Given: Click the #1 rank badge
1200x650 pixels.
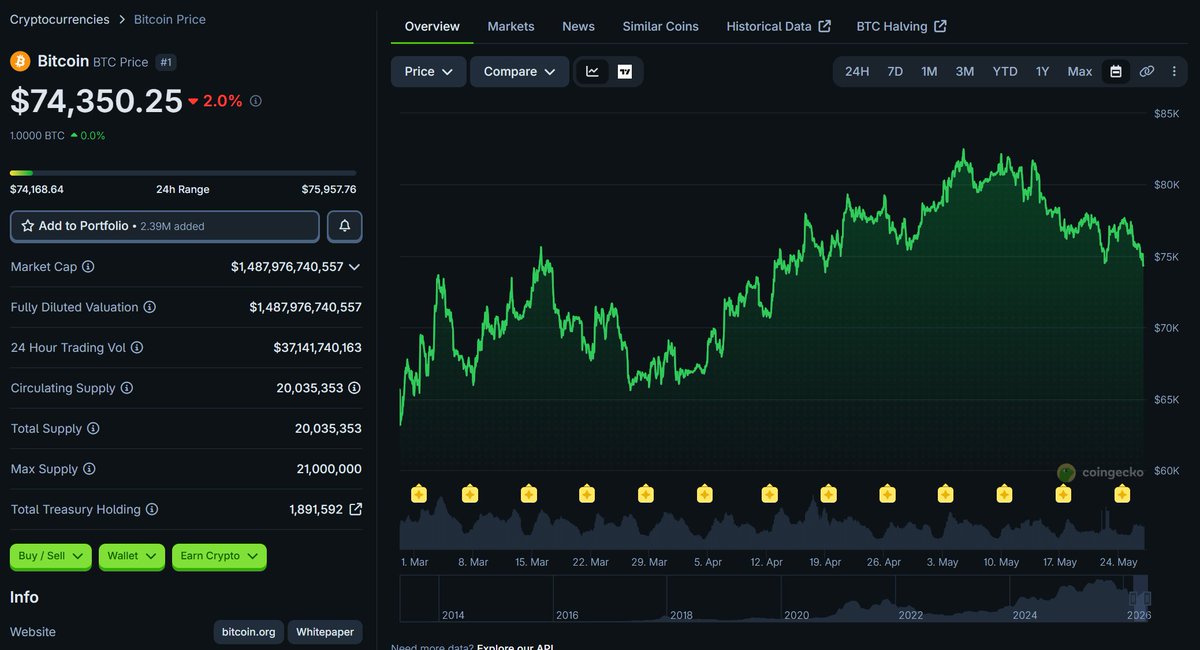Looking at the screenshot, I should (x=166, y=62).
